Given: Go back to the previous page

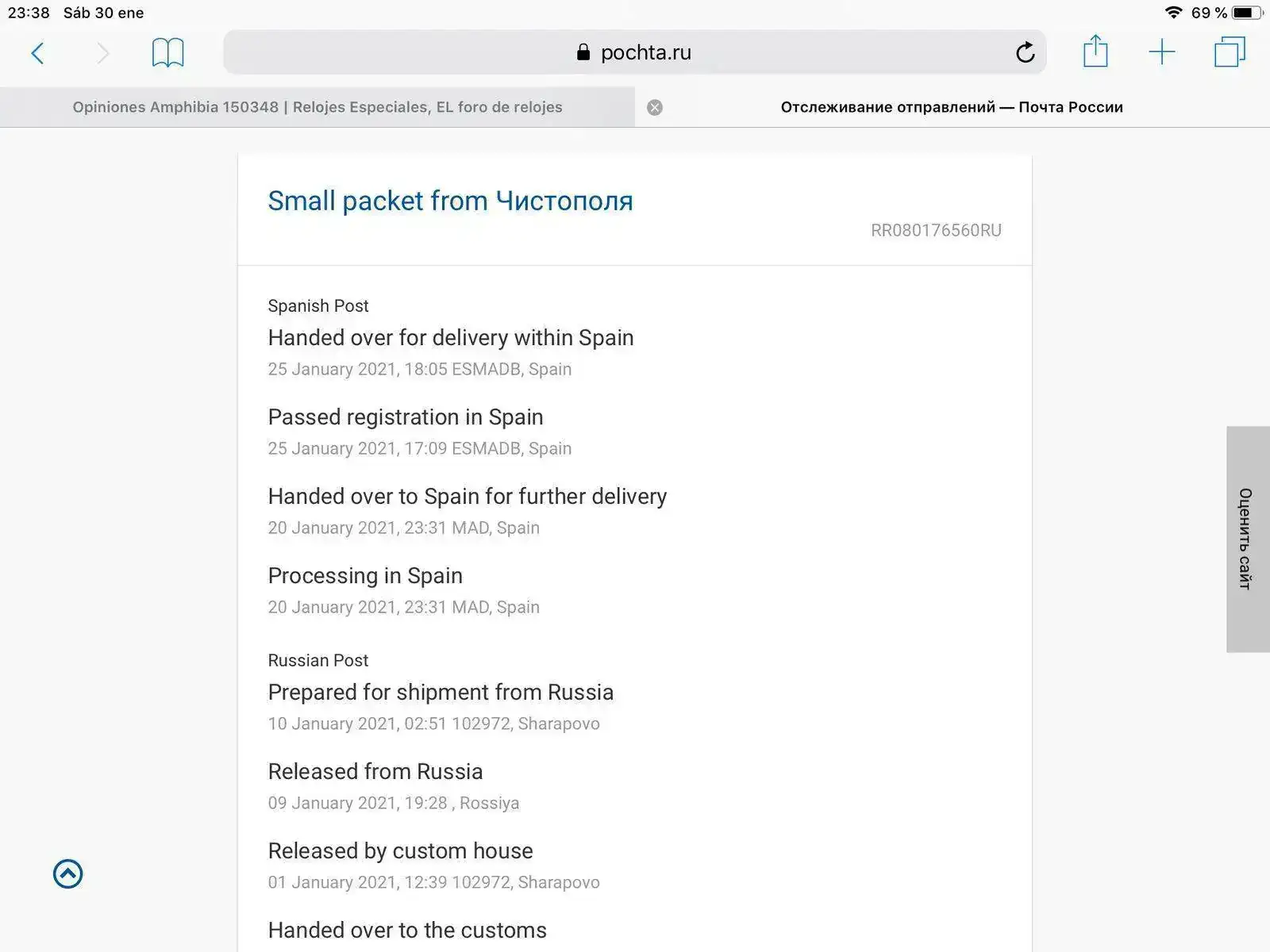Looking at the screenshot, I should (37, 53).
